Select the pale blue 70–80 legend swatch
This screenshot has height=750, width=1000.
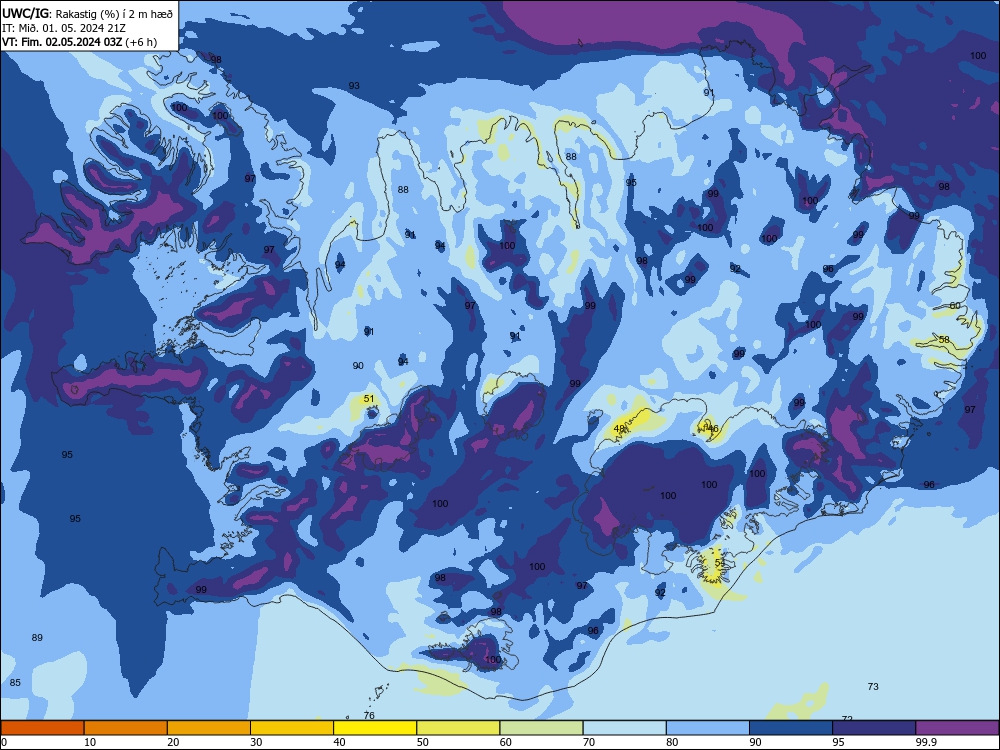pyautogui.click(x=625, y=728)
